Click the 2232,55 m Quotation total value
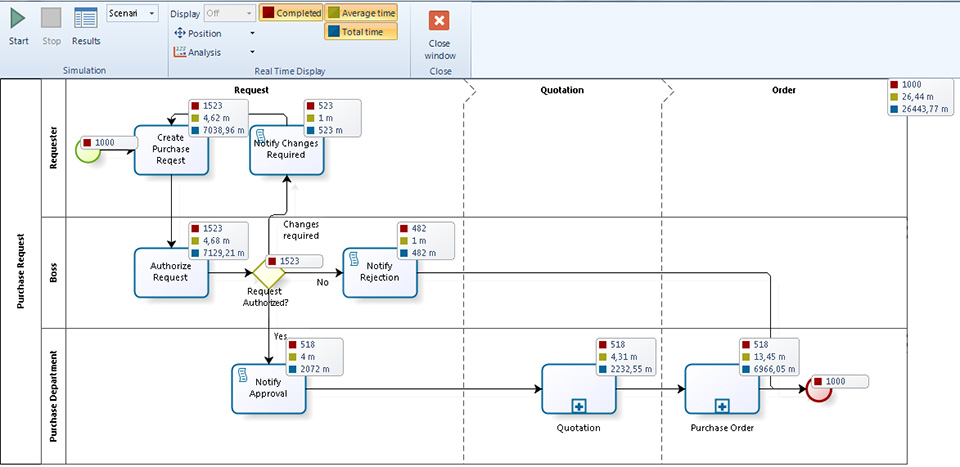 (x=631, y=369)
